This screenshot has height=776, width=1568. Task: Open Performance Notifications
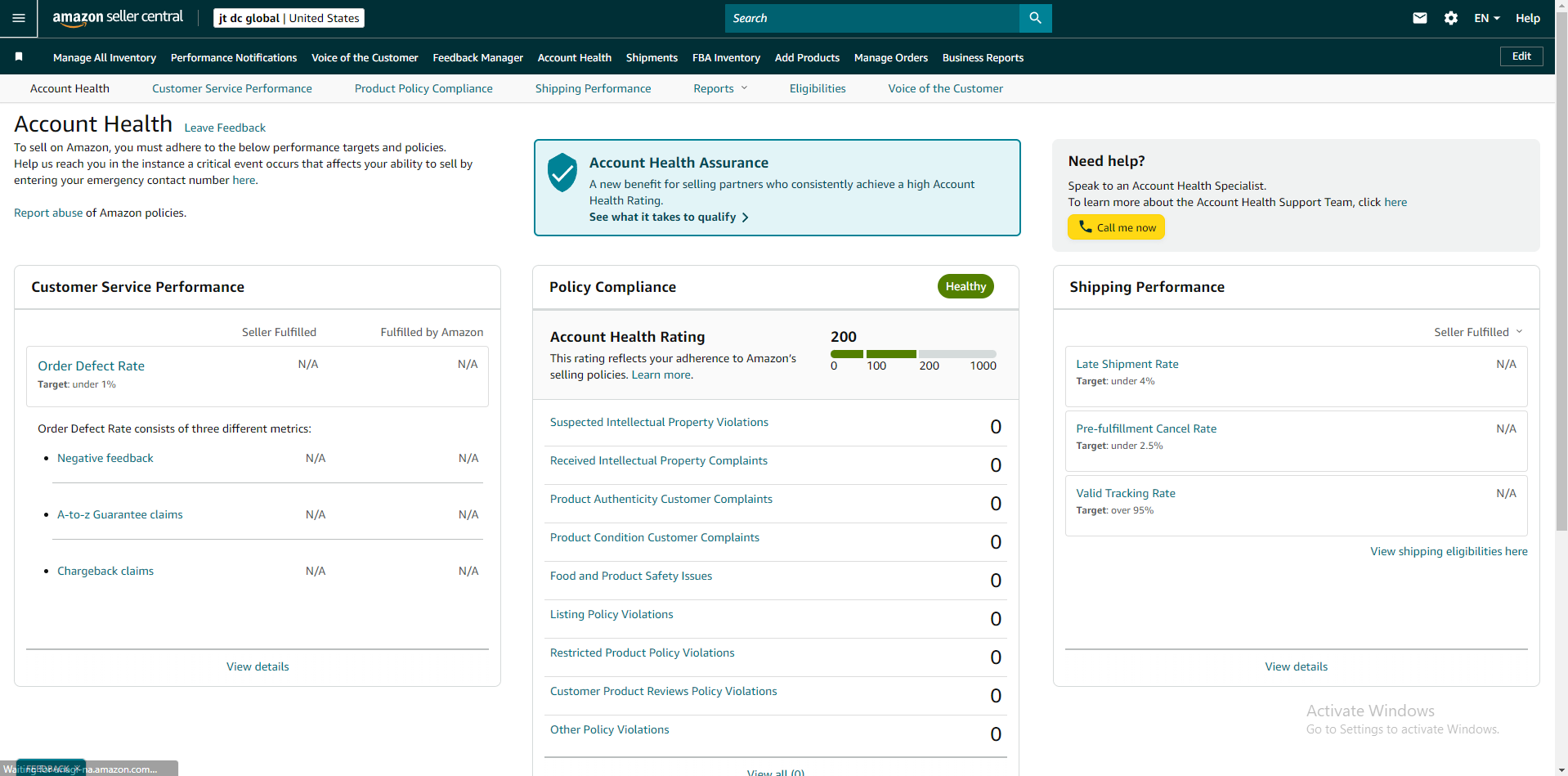(x=234, y=57)
